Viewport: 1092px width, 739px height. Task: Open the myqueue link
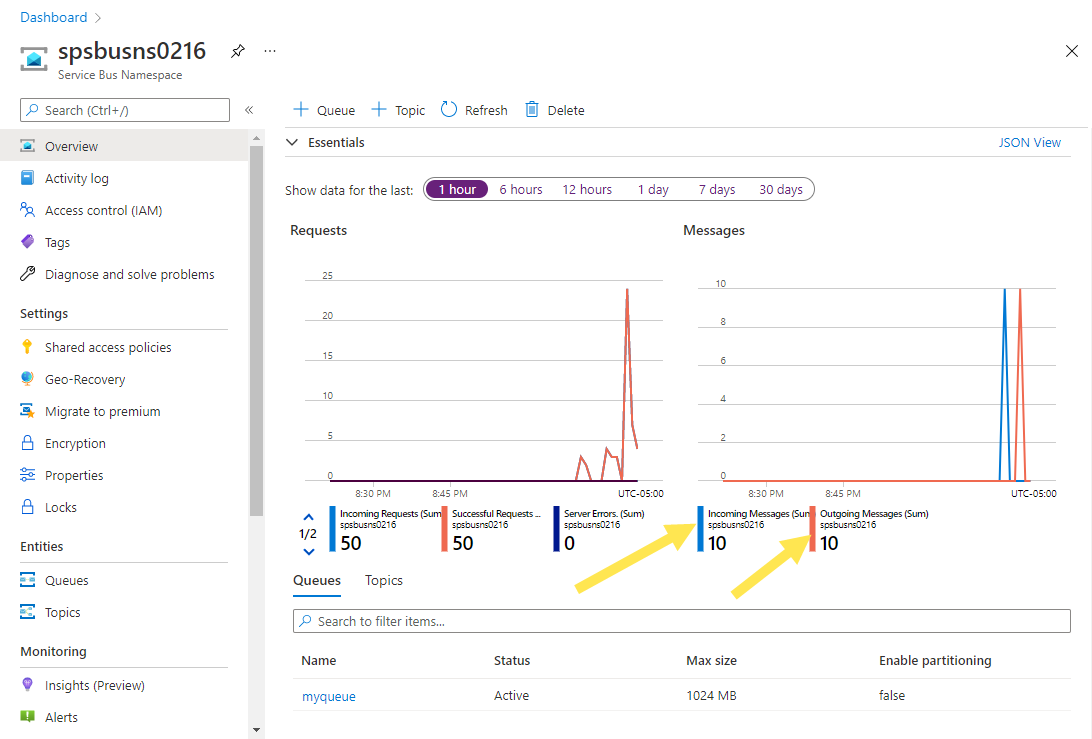point(329,696)
